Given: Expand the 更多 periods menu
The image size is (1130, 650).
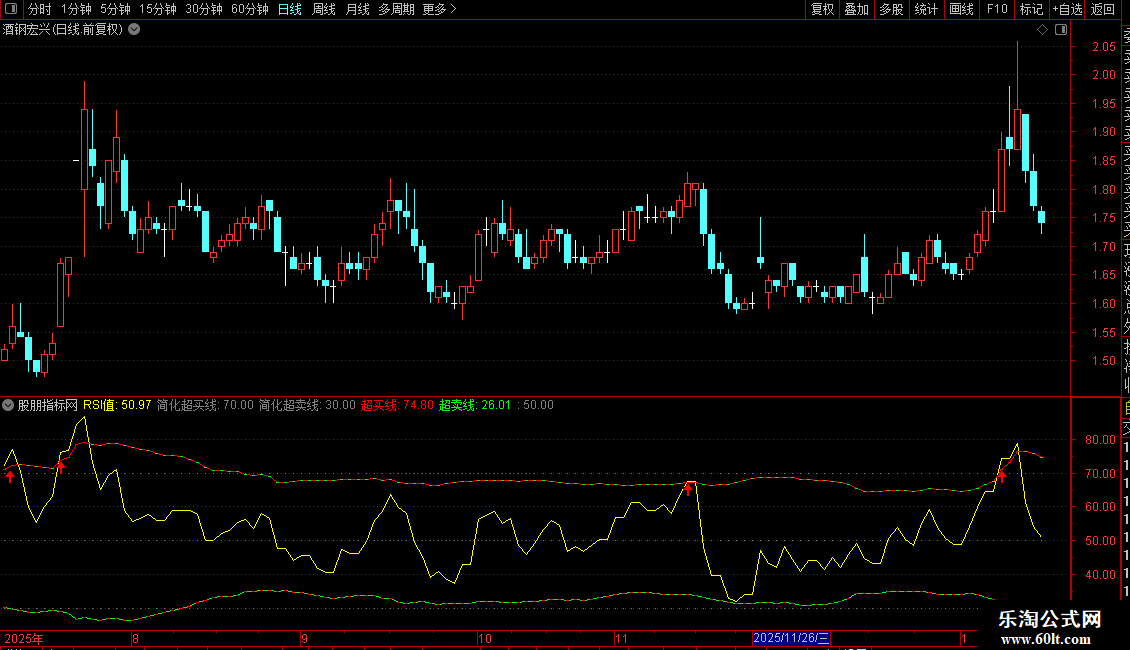Looking at the screenshot, I should 439,9.
